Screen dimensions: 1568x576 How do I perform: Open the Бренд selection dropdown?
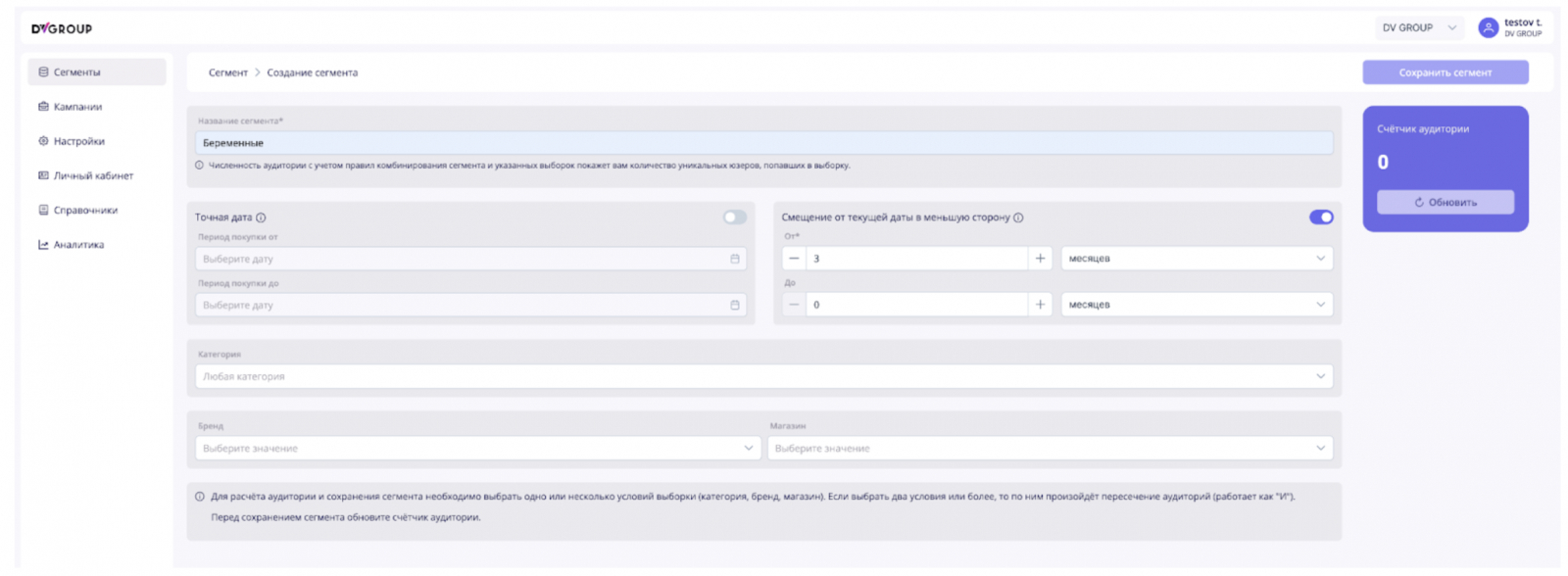coord(477,448)
